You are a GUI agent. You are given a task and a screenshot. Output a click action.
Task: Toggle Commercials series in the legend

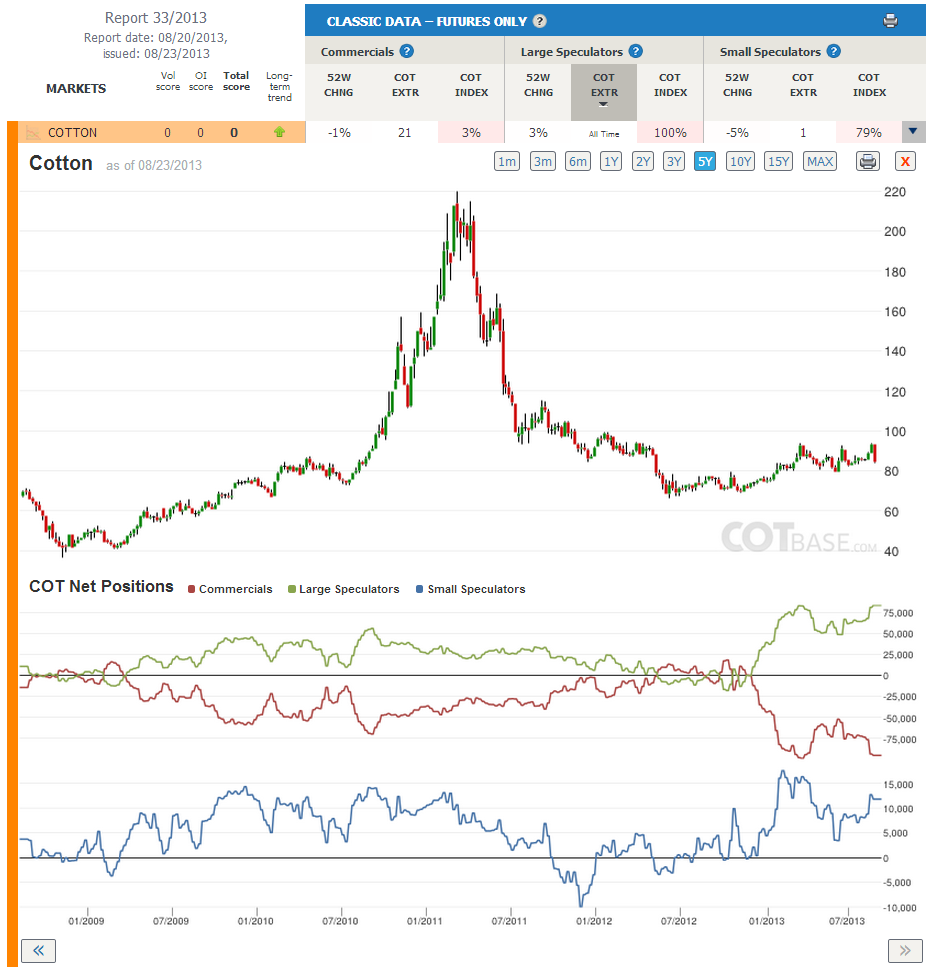pos(230,589)
